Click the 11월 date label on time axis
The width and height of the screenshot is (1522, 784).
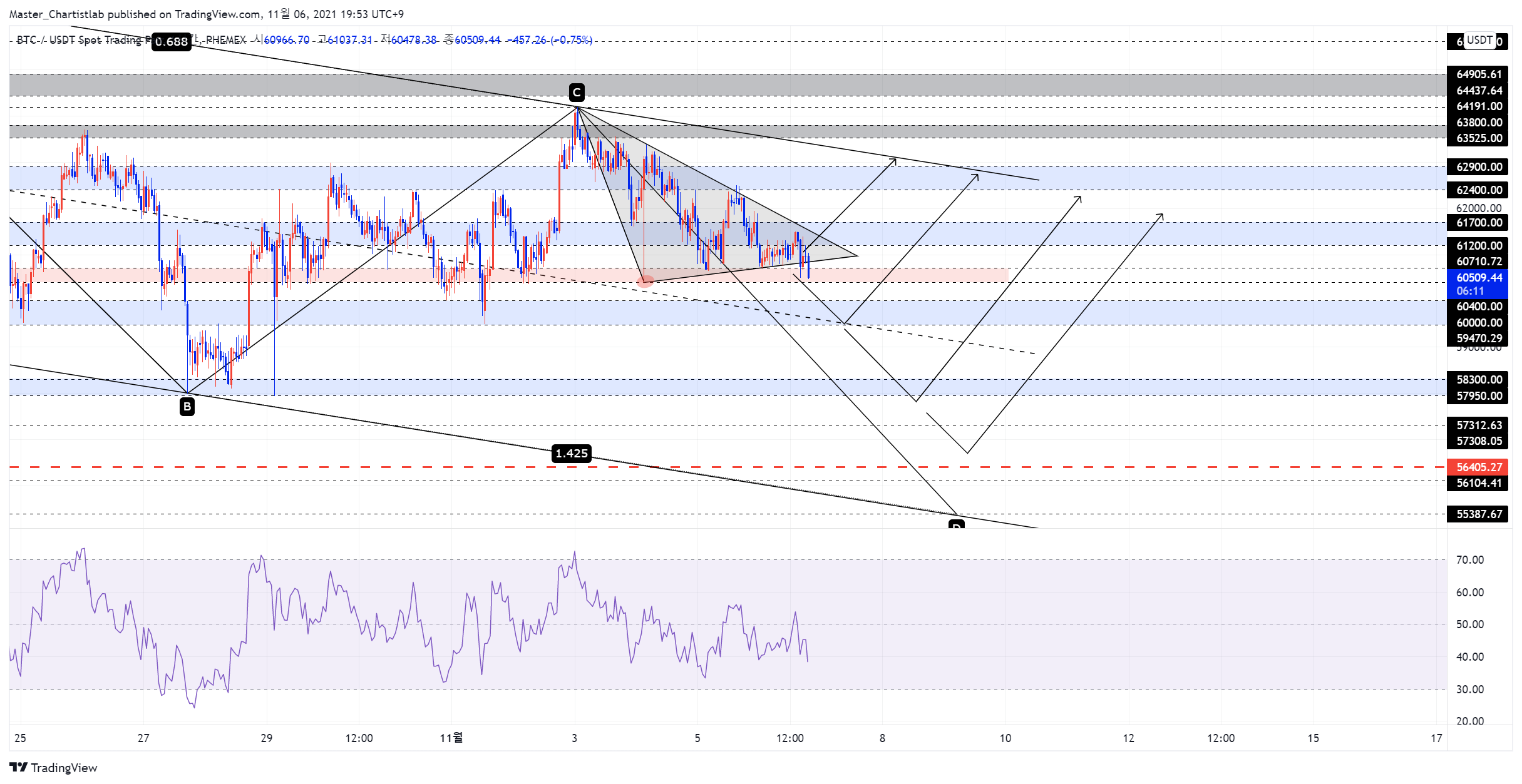[451, 738]
